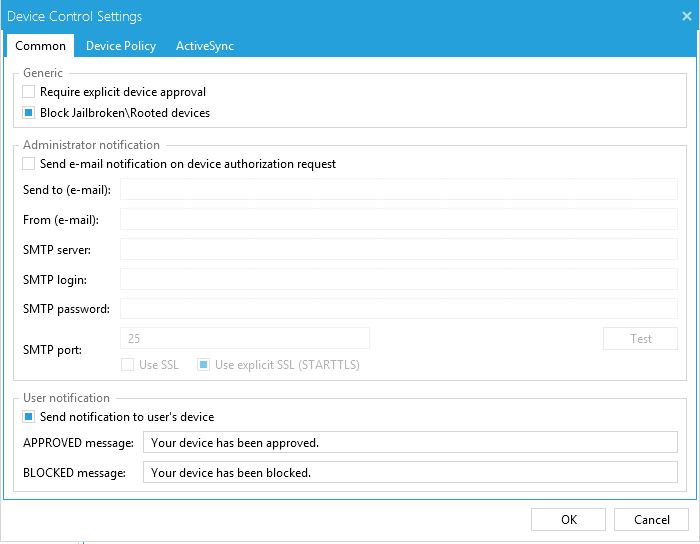Screen dimensions: 700x544
Task: Enable Require explicit device approval checkbox
Action: pyautogui.click(x=29, y=91)
